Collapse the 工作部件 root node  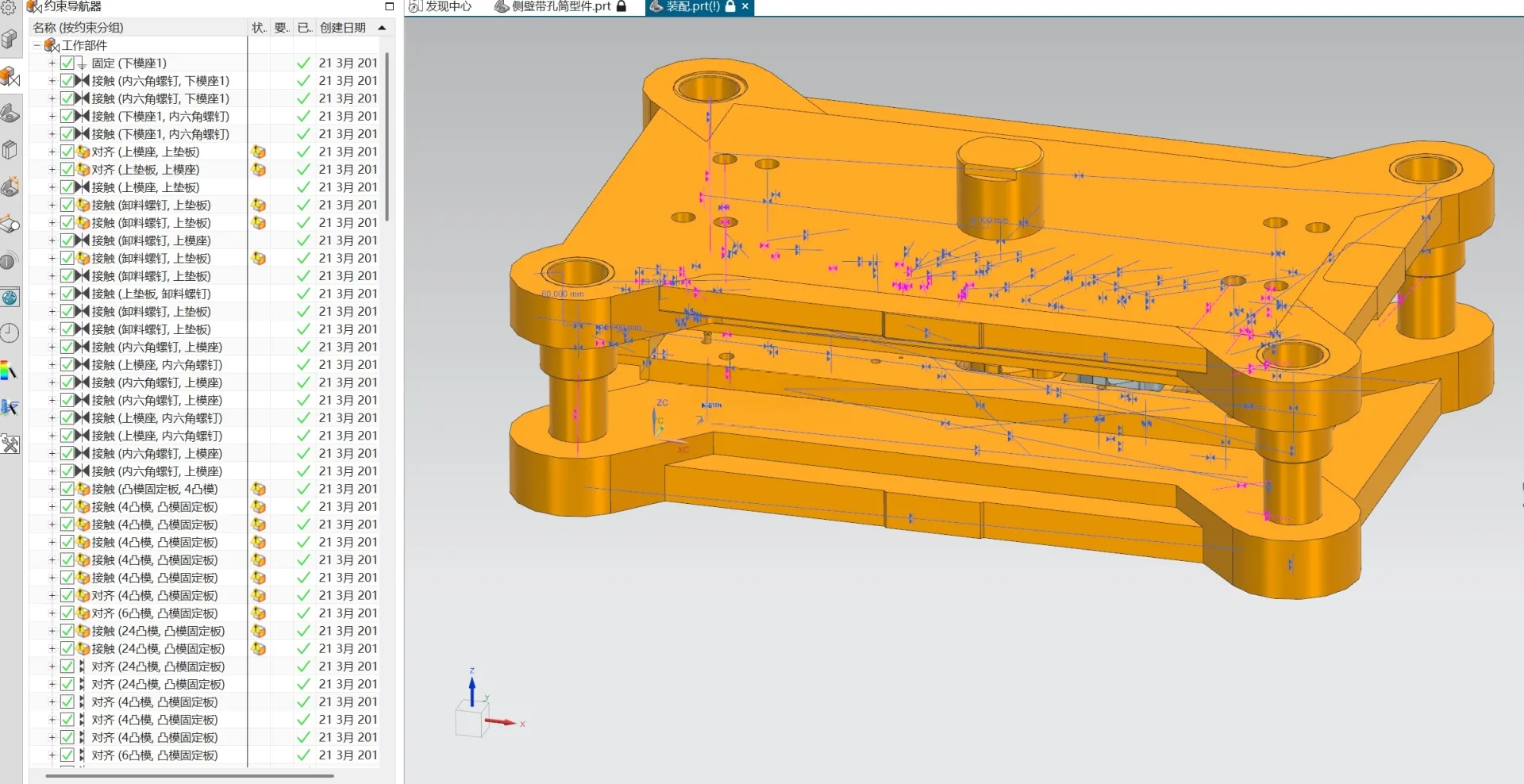(x=37, y=45)
